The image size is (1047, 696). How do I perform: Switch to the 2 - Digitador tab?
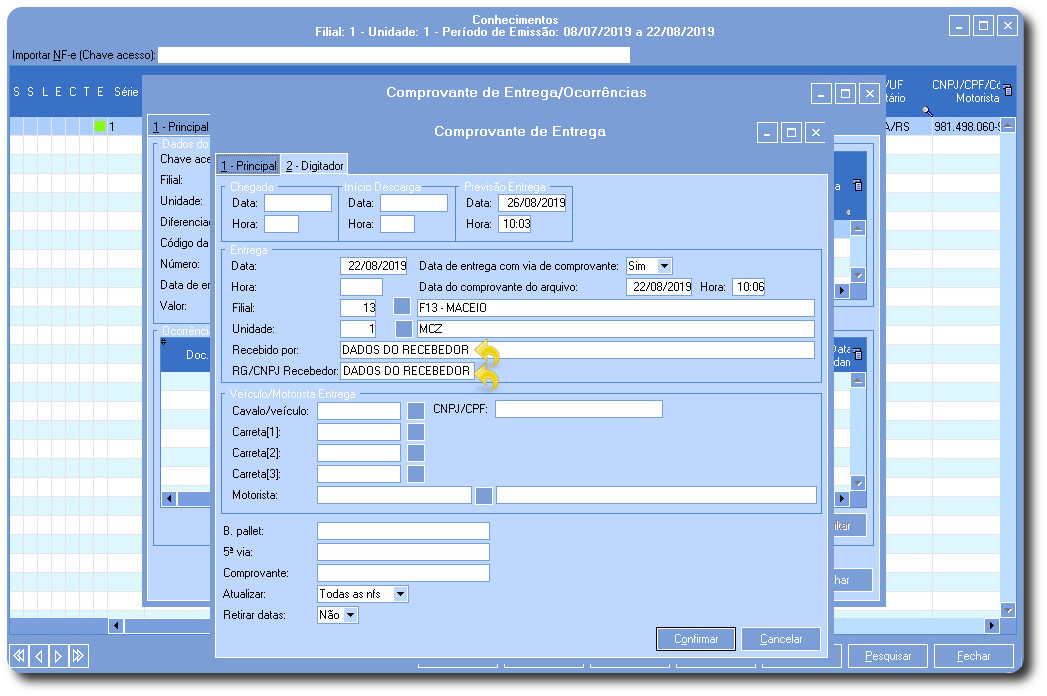(314, 166)
